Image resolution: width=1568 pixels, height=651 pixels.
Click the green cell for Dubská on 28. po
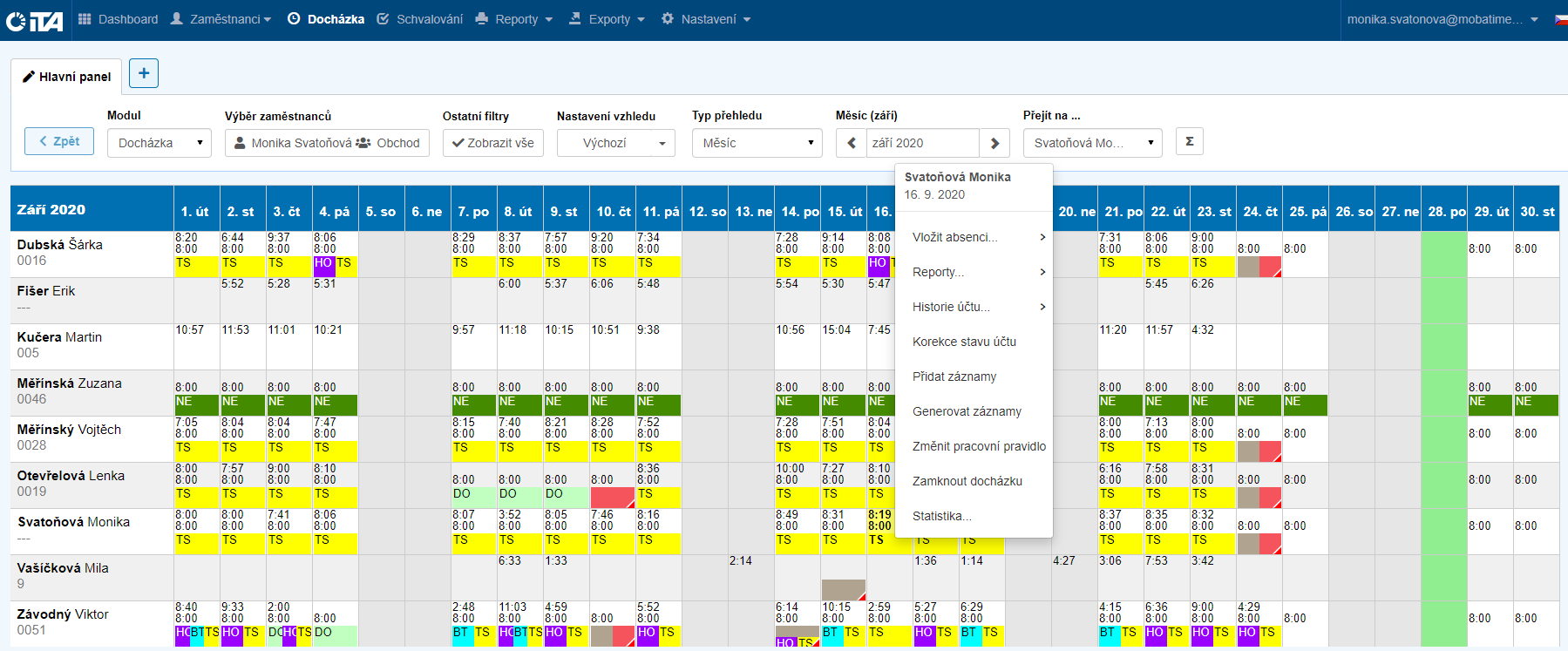pos(1443,254)
